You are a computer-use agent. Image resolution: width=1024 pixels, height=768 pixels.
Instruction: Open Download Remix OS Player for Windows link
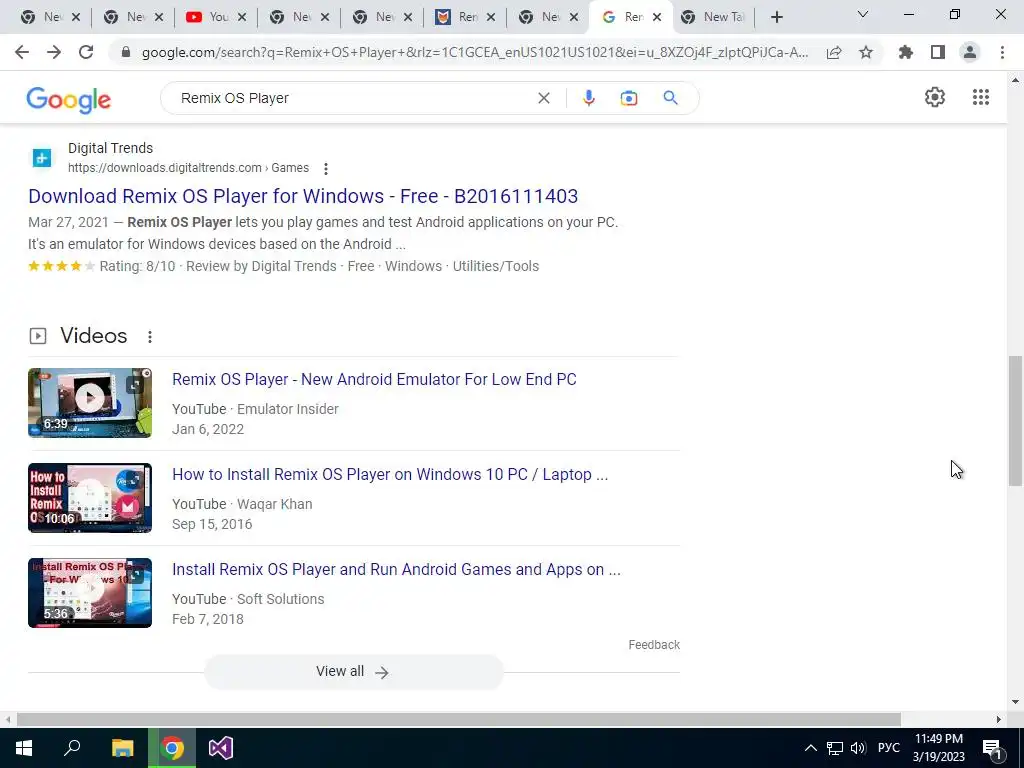[303, 196]
